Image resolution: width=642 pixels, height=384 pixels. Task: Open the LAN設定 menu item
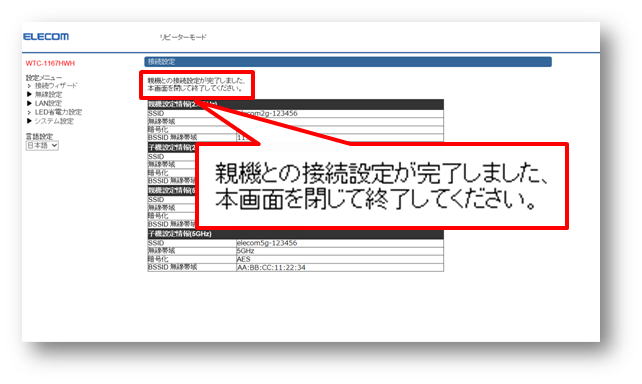click(48, 103)
